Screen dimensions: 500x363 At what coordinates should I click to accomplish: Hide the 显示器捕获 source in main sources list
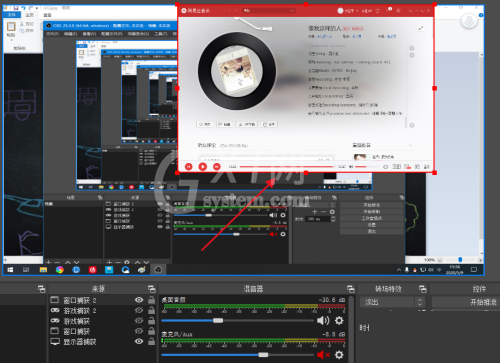pyautogui.click(x=139, y=341)
